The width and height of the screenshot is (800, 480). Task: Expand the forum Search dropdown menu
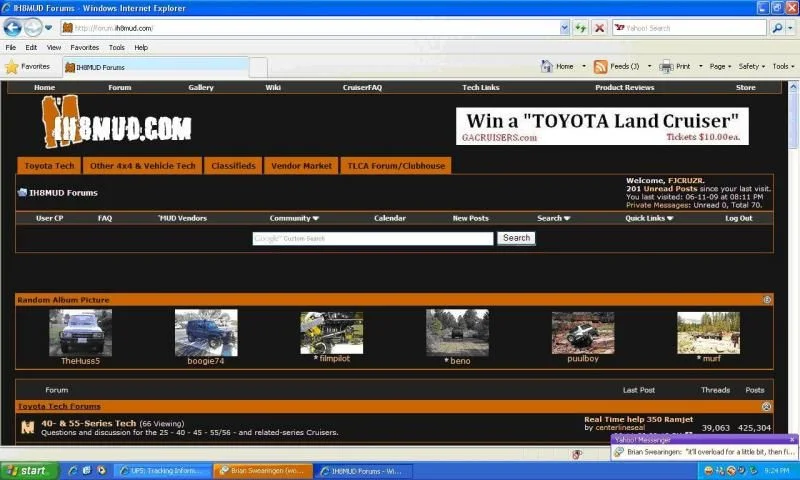pos(553,218)
